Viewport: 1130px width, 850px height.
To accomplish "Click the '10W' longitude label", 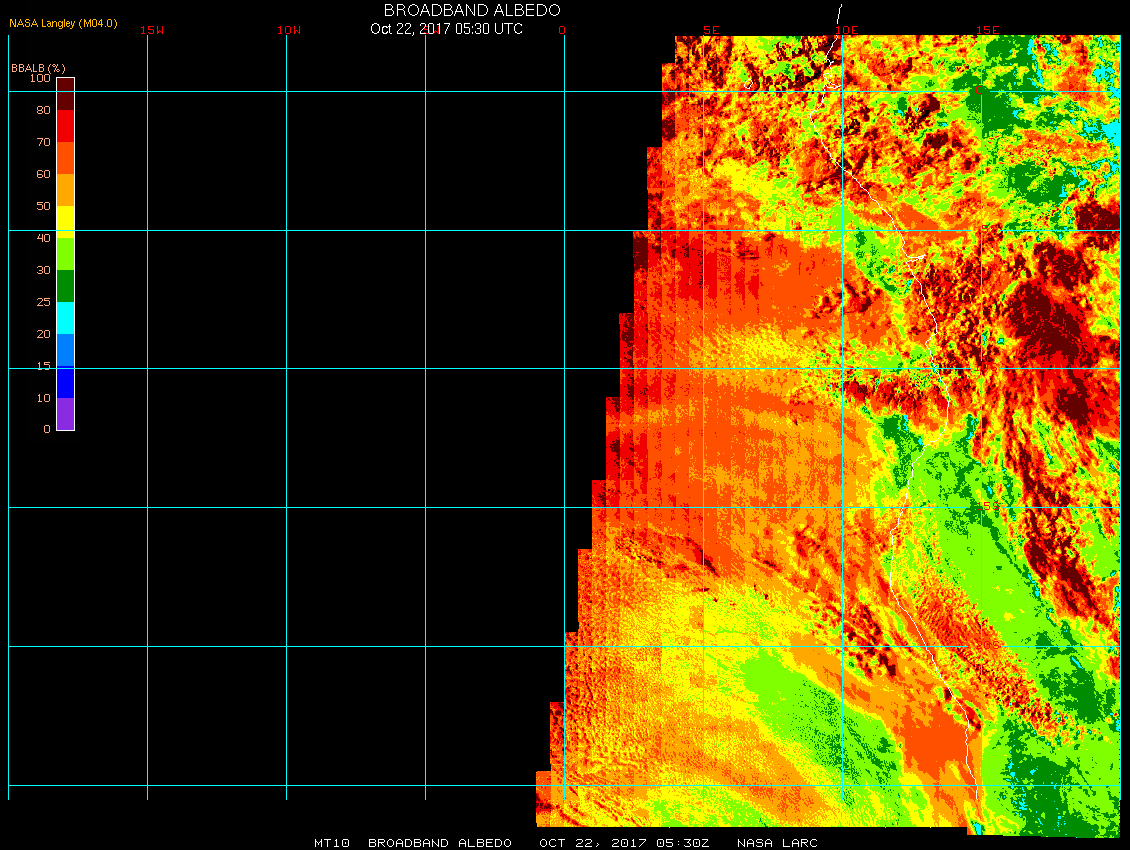I will [289, 30].
